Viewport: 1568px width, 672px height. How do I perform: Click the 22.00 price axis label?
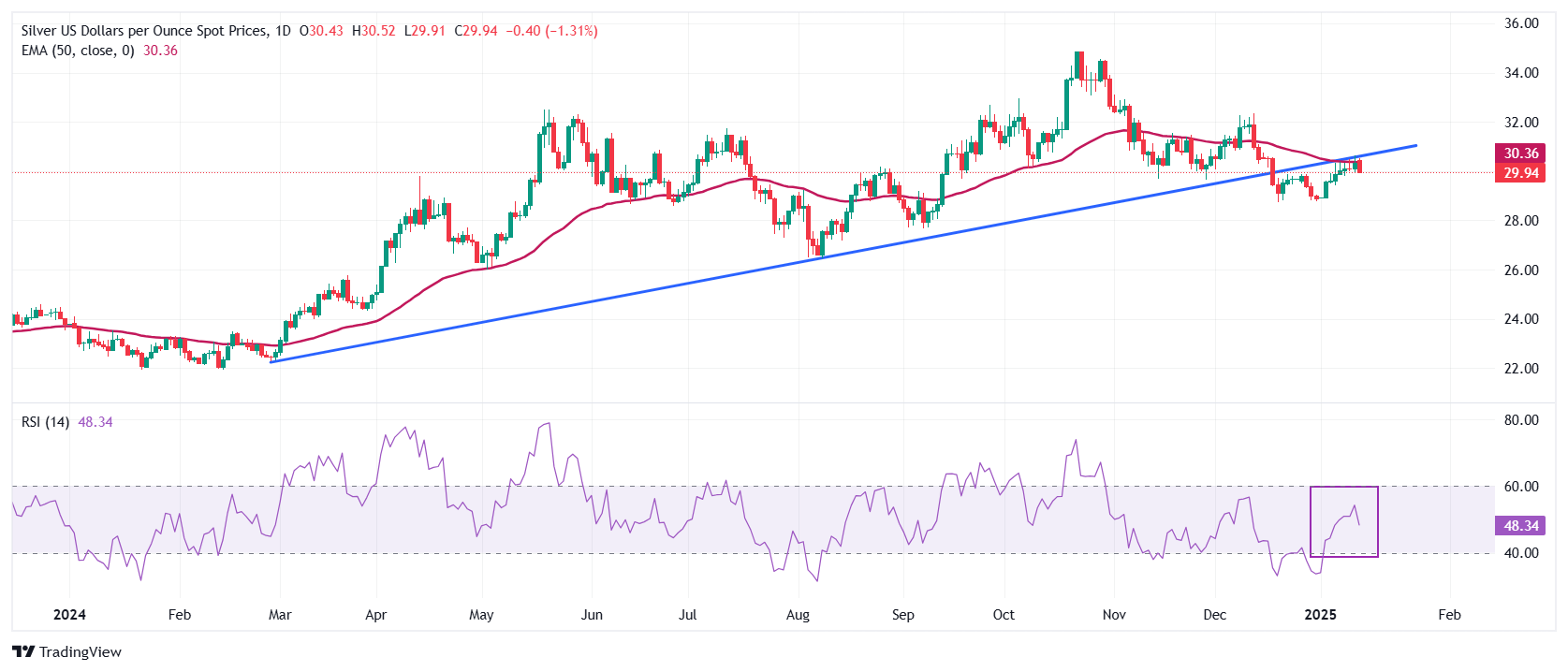click(1521, 369)
